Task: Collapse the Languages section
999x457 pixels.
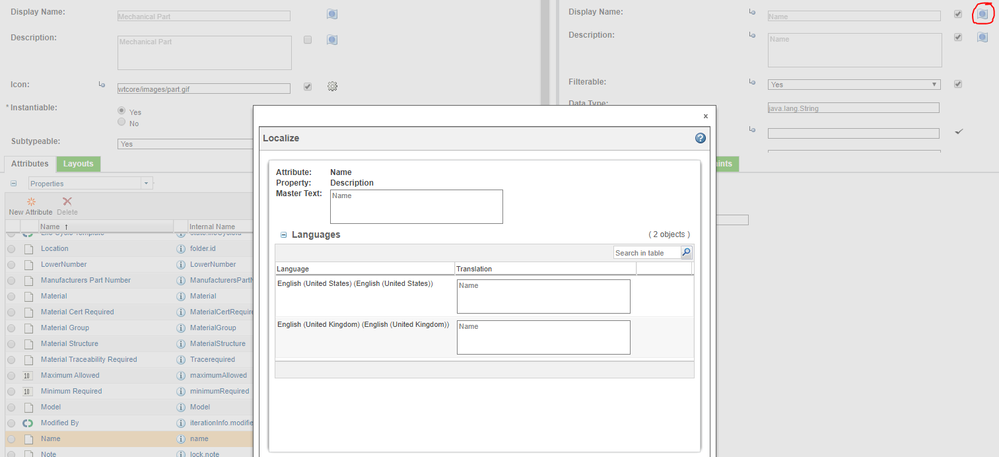Action: click(x=284, y=234)
